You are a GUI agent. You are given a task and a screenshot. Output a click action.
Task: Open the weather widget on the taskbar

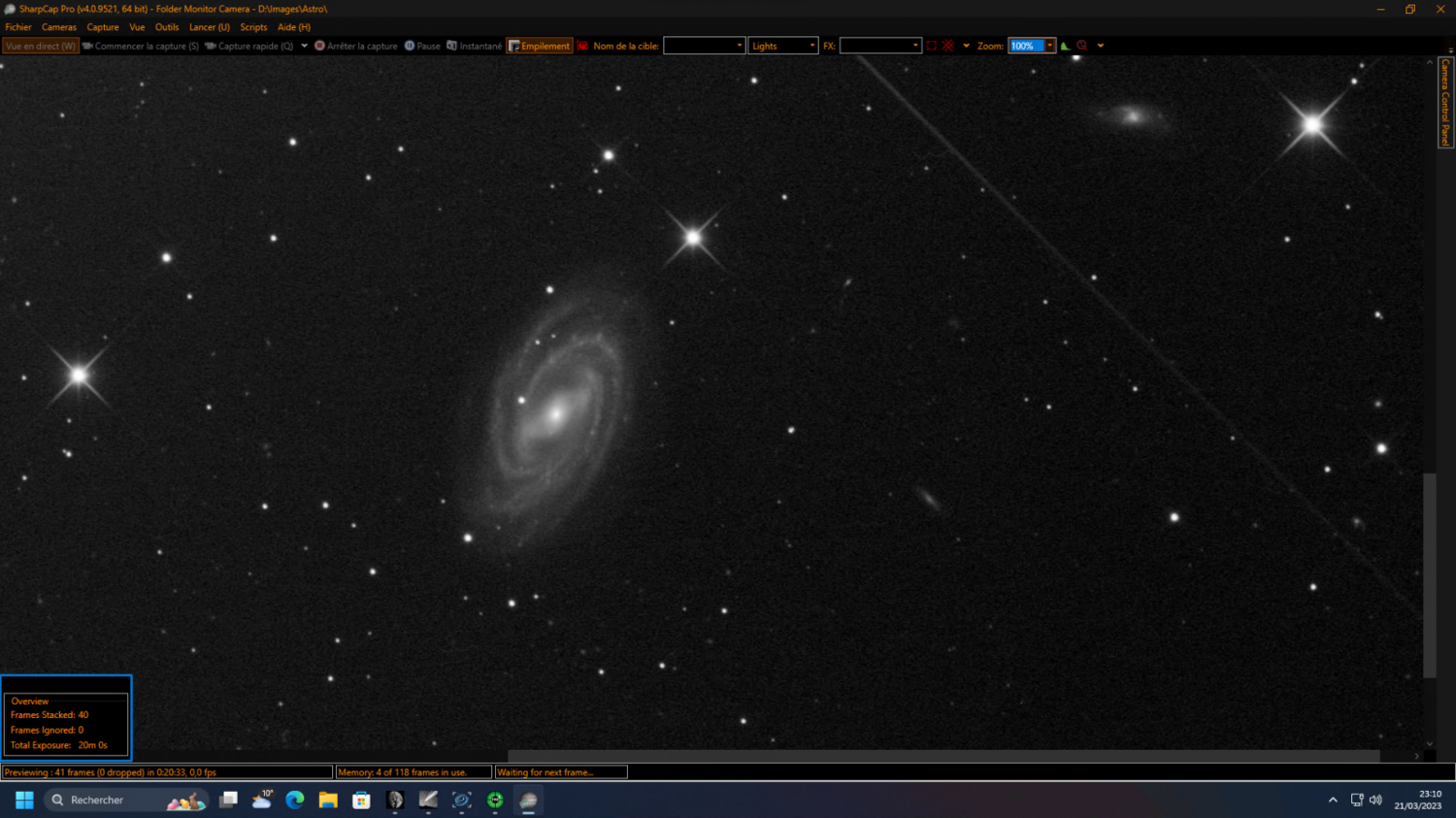pos(262,800)
